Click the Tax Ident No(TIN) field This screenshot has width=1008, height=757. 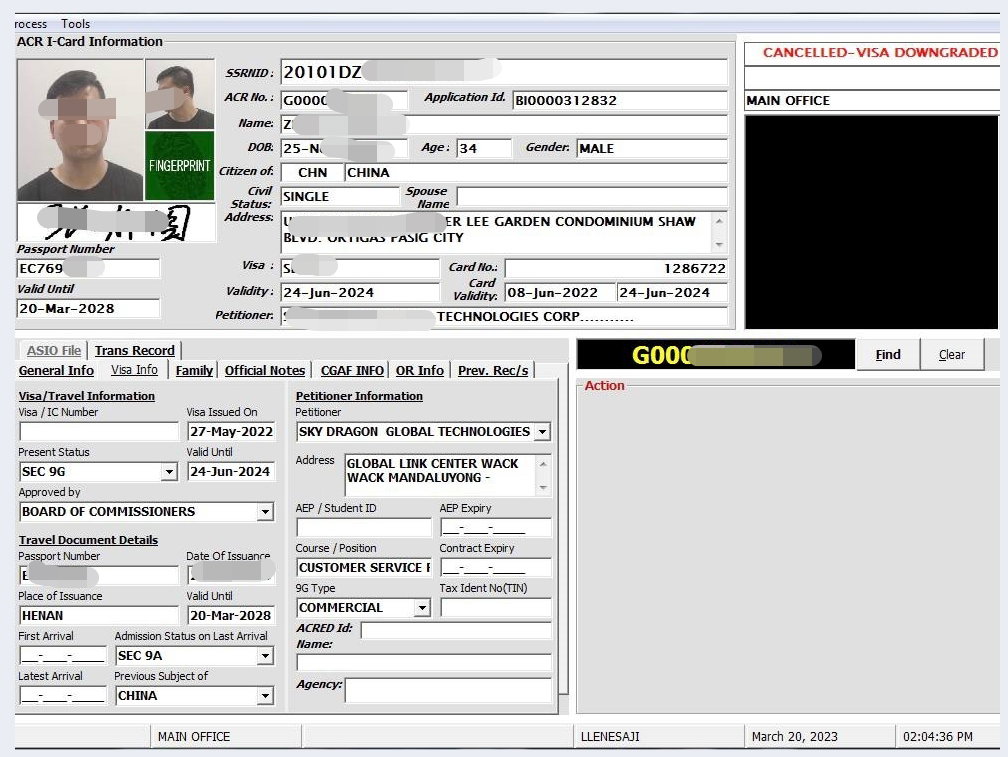point(495,608)
